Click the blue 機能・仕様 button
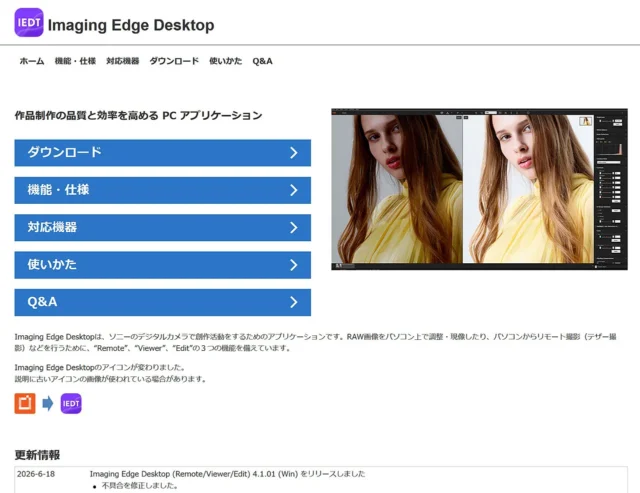Screen dimensions: 640x493 pos(162,190)
